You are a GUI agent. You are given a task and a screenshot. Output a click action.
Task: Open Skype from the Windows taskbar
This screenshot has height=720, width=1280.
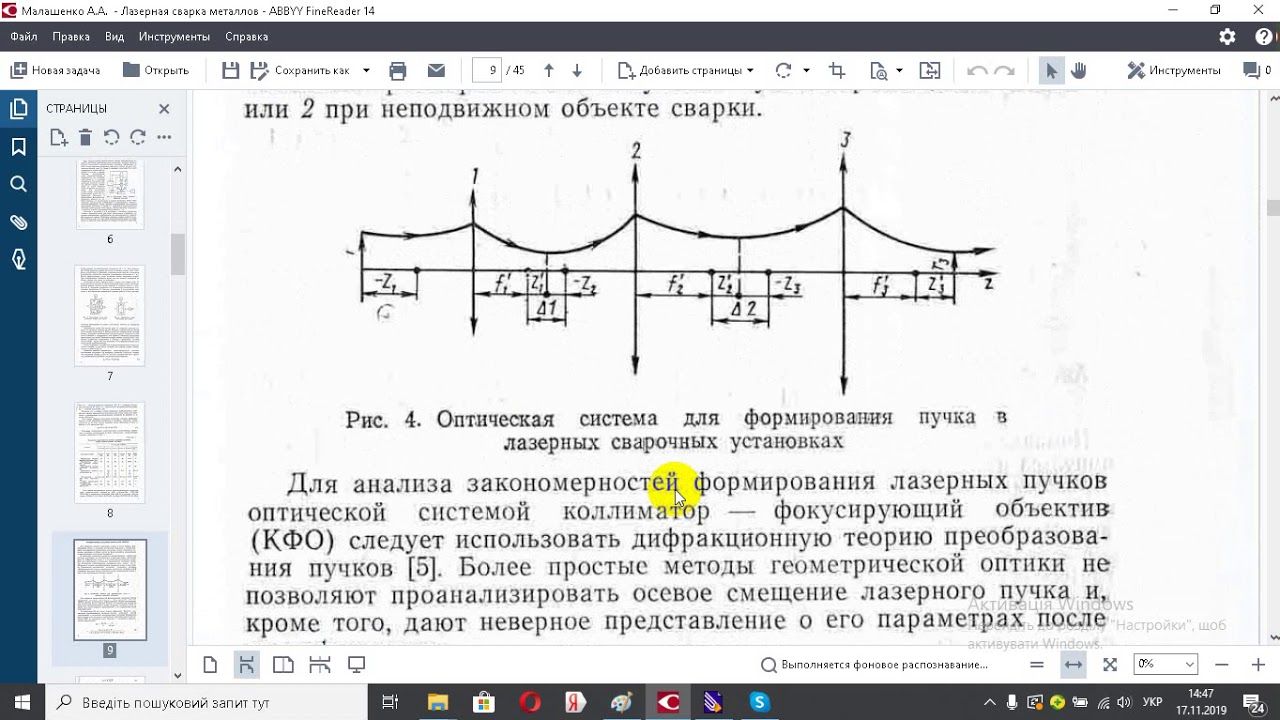coord(759,702)
